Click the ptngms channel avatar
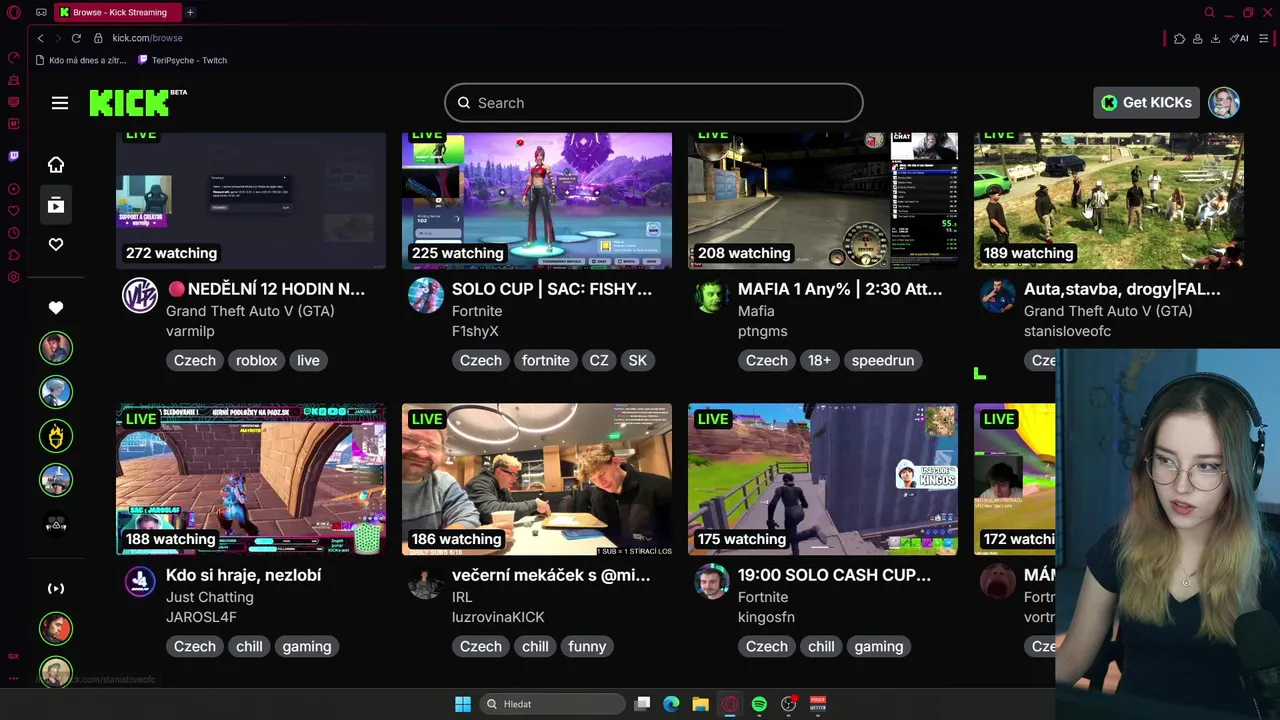 click(x=712, y=295)
